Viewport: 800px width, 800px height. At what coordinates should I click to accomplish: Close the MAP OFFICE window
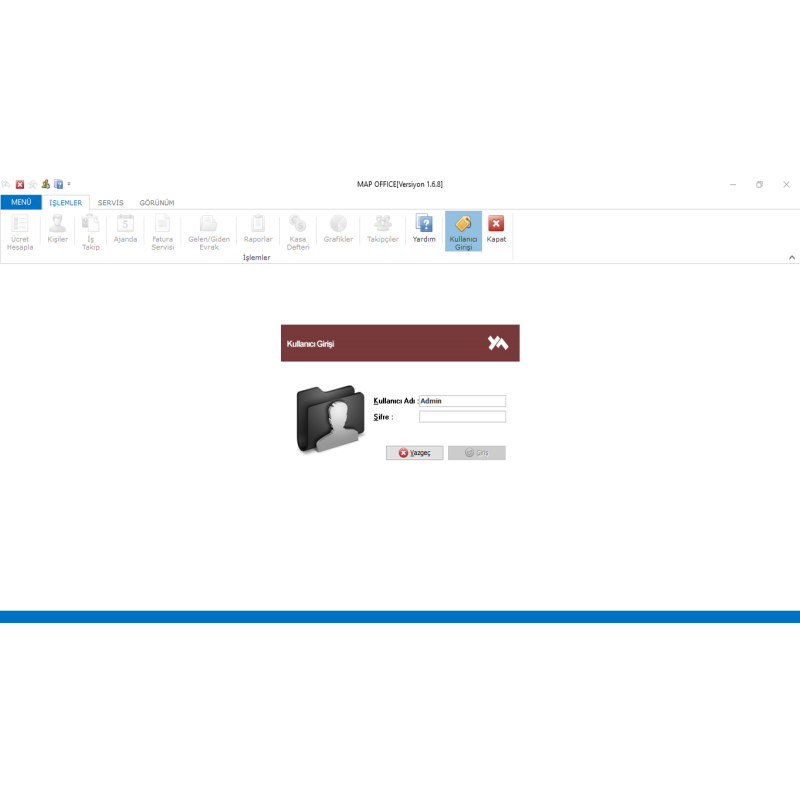tap(786, 185)
